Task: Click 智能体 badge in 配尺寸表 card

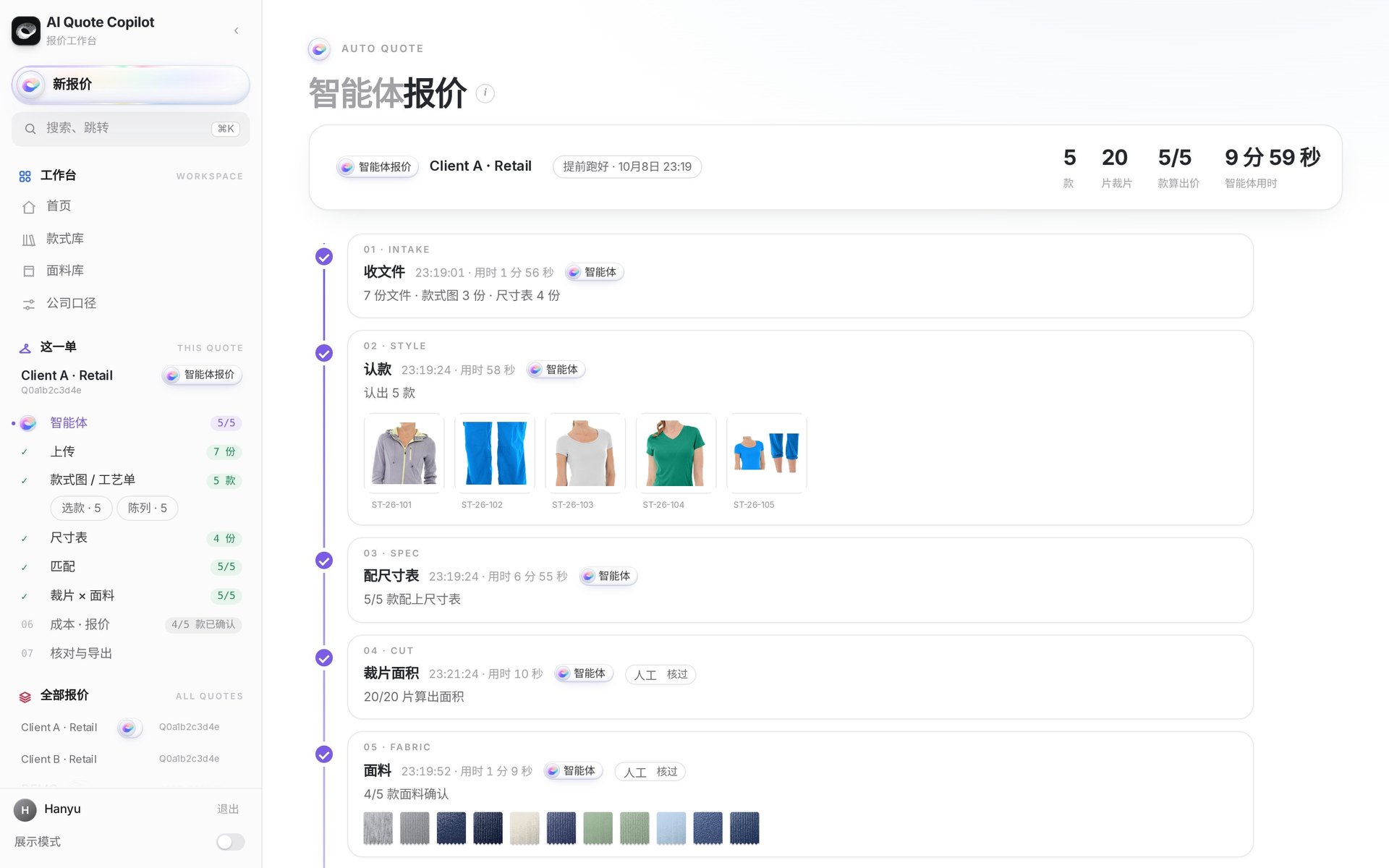Action: coord(608,576)
